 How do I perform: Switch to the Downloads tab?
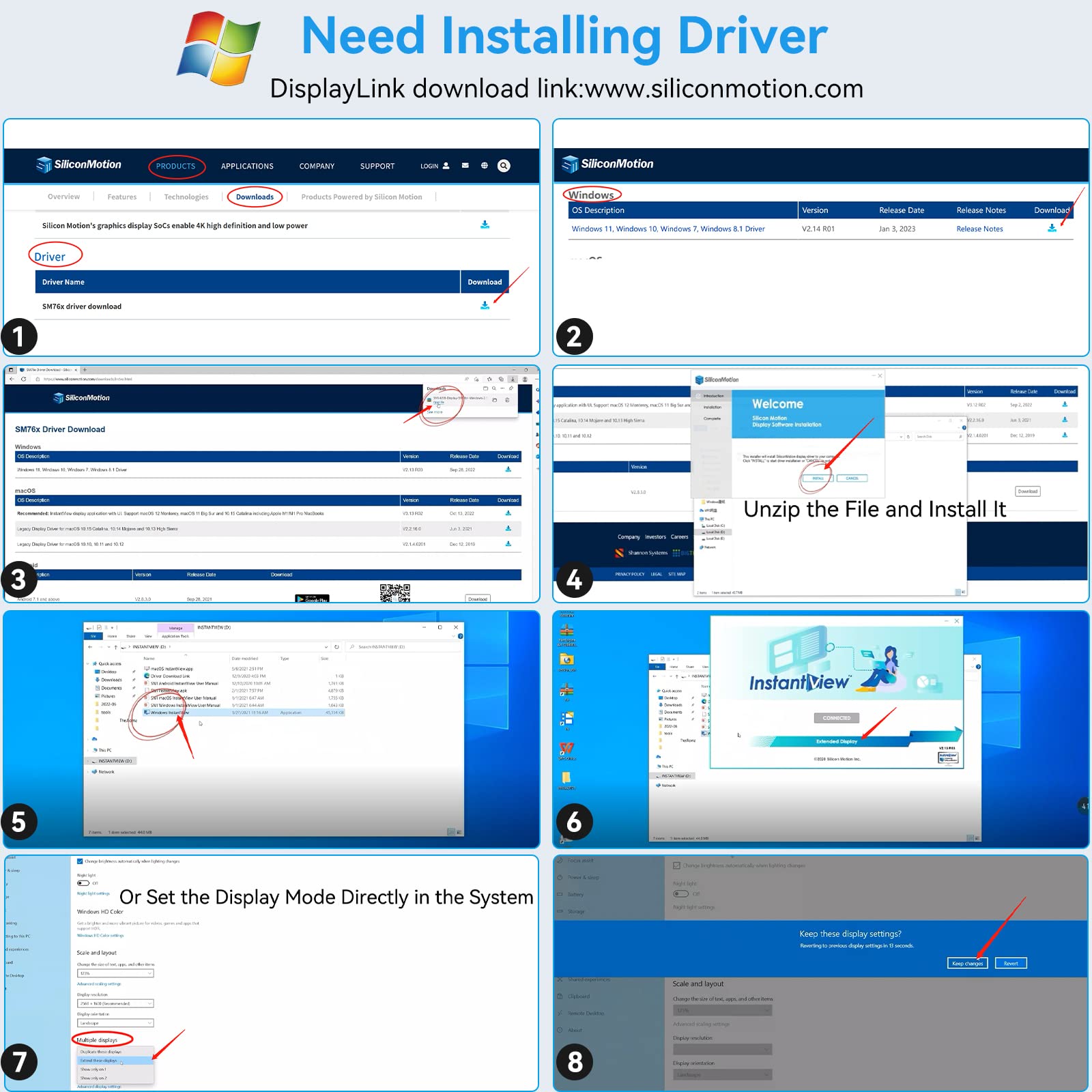pyautogui.click(x=255, y=197)
